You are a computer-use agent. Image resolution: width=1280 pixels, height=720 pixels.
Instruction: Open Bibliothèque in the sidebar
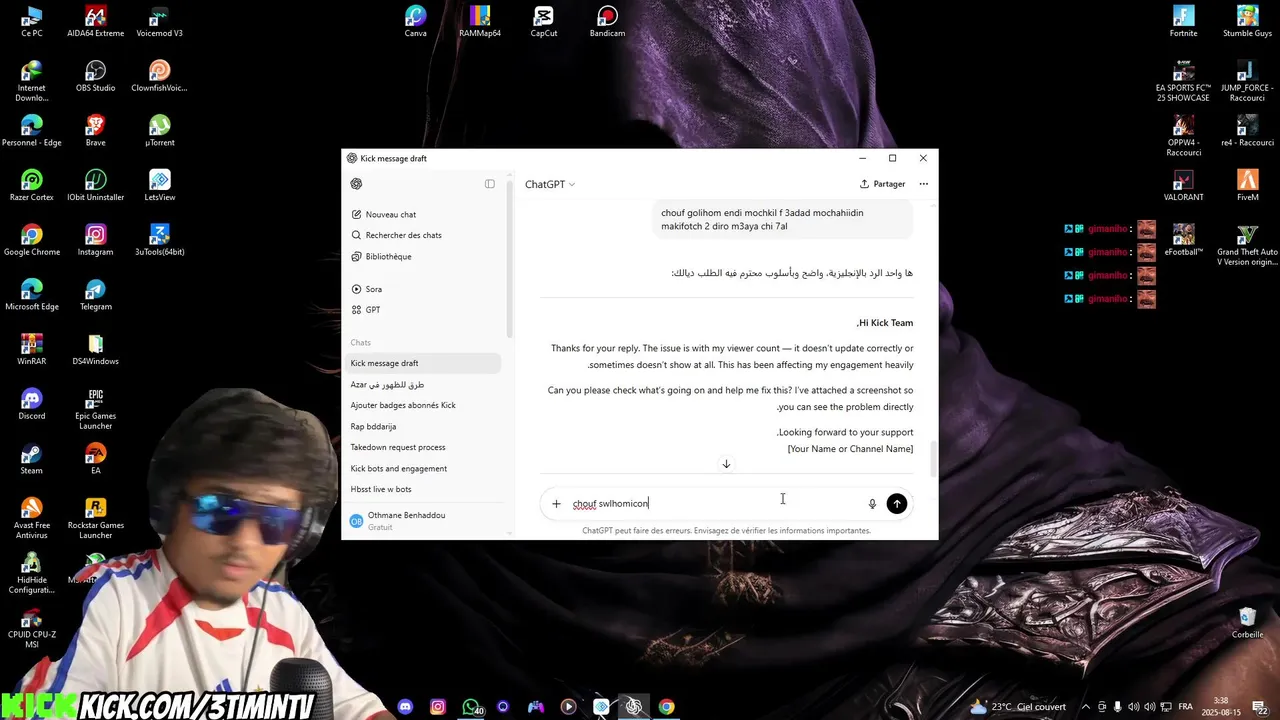(x=424, y=256)
